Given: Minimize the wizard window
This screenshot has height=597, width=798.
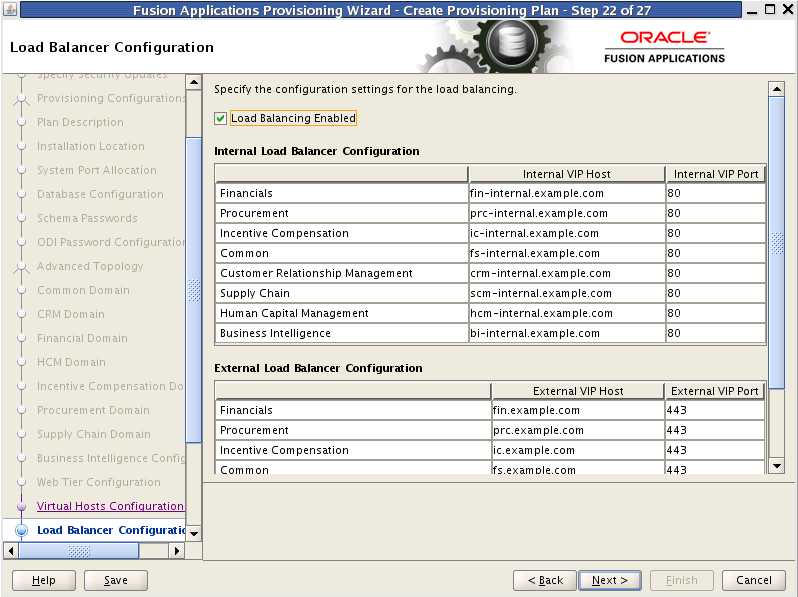Looking at the screenshot, I should (752, 10).
